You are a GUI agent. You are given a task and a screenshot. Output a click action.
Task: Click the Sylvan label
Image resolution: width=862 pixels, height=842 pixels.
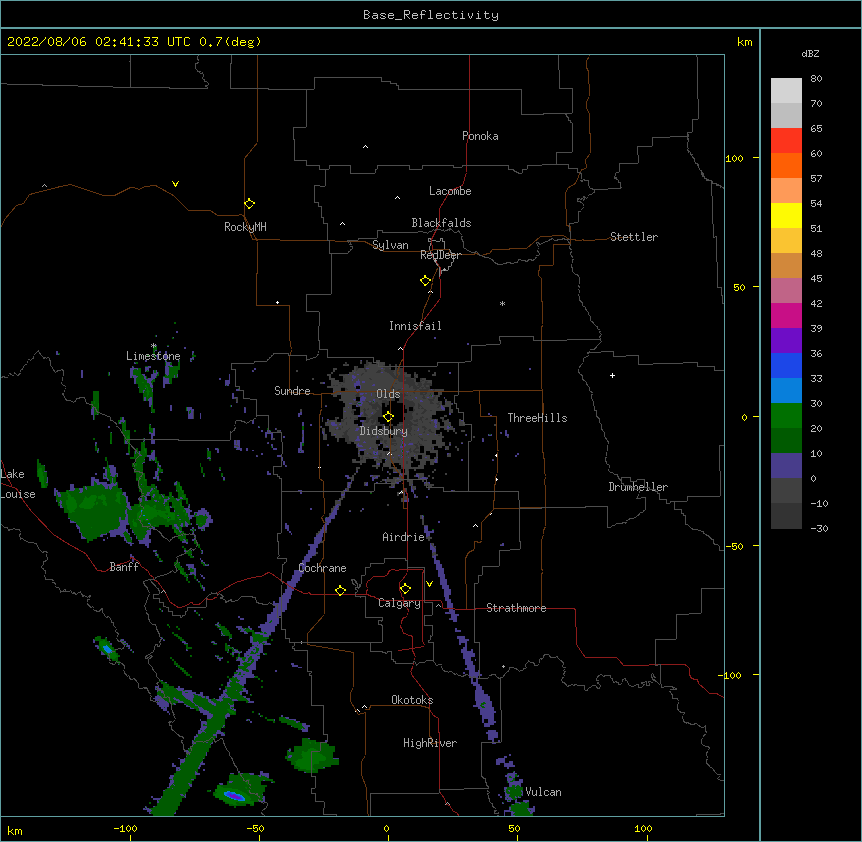[390, 245]
